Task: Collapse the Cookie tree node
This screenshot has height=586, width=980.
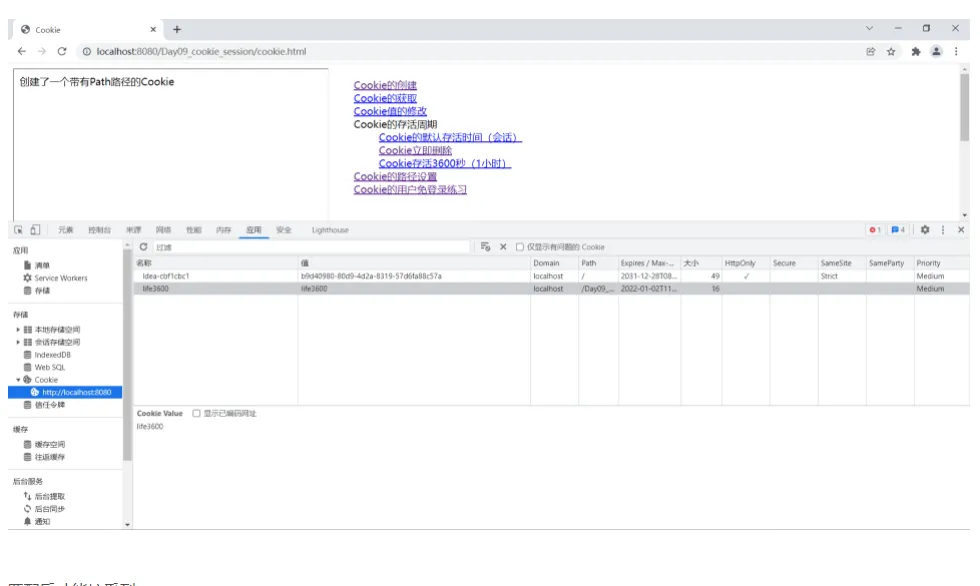Action: tap(18, 380)
